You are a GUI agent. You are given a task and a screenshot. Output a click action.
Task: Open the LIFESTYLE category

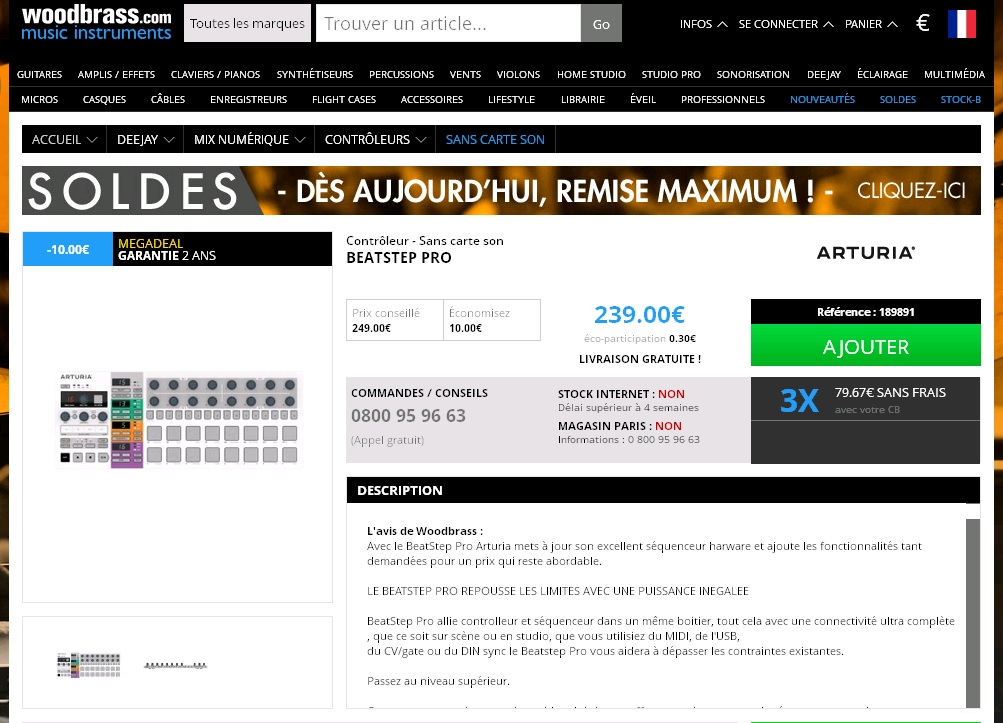click(511, 99)
